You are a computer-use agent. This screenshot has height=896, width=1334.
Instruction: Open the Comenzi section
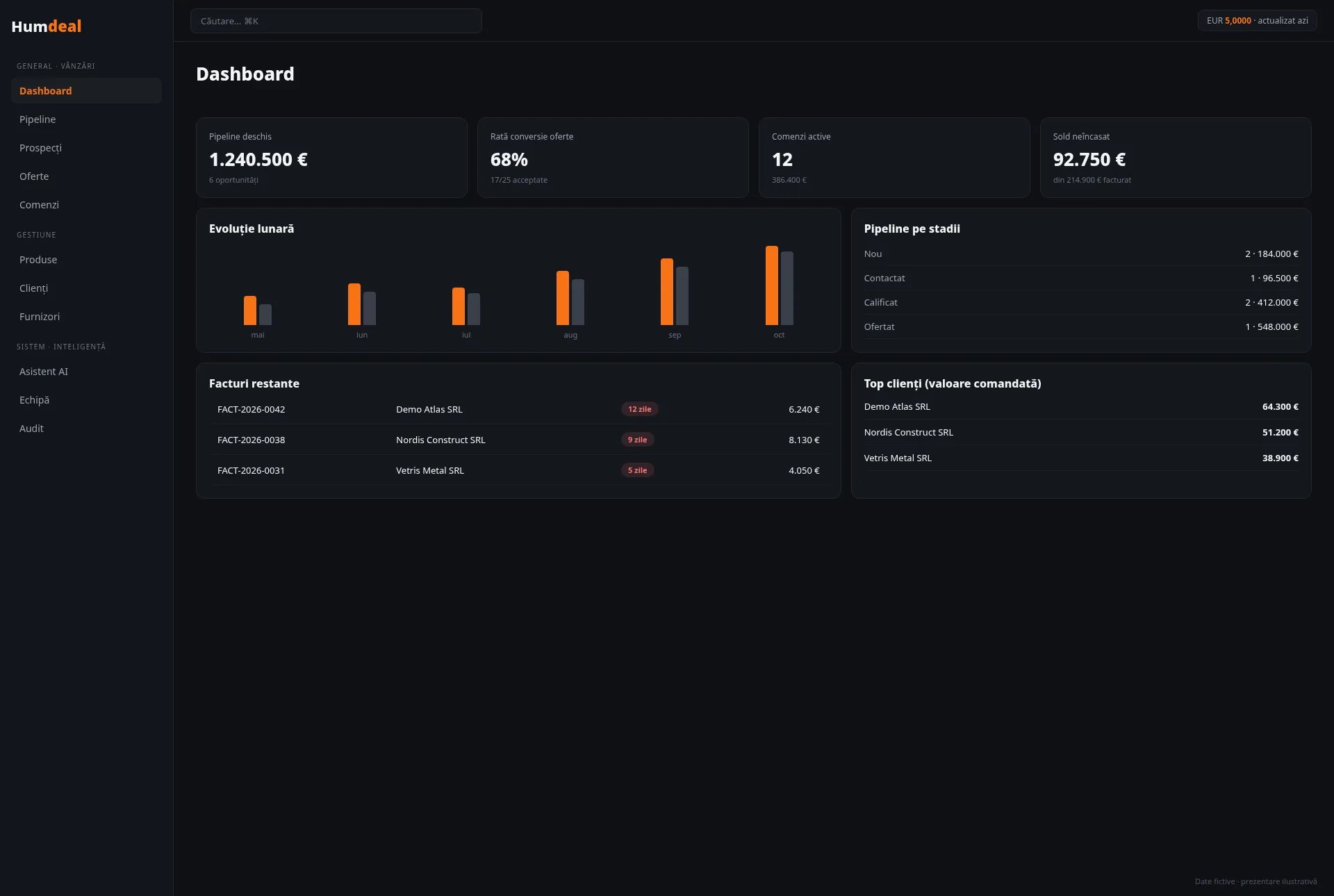[86, 205]
